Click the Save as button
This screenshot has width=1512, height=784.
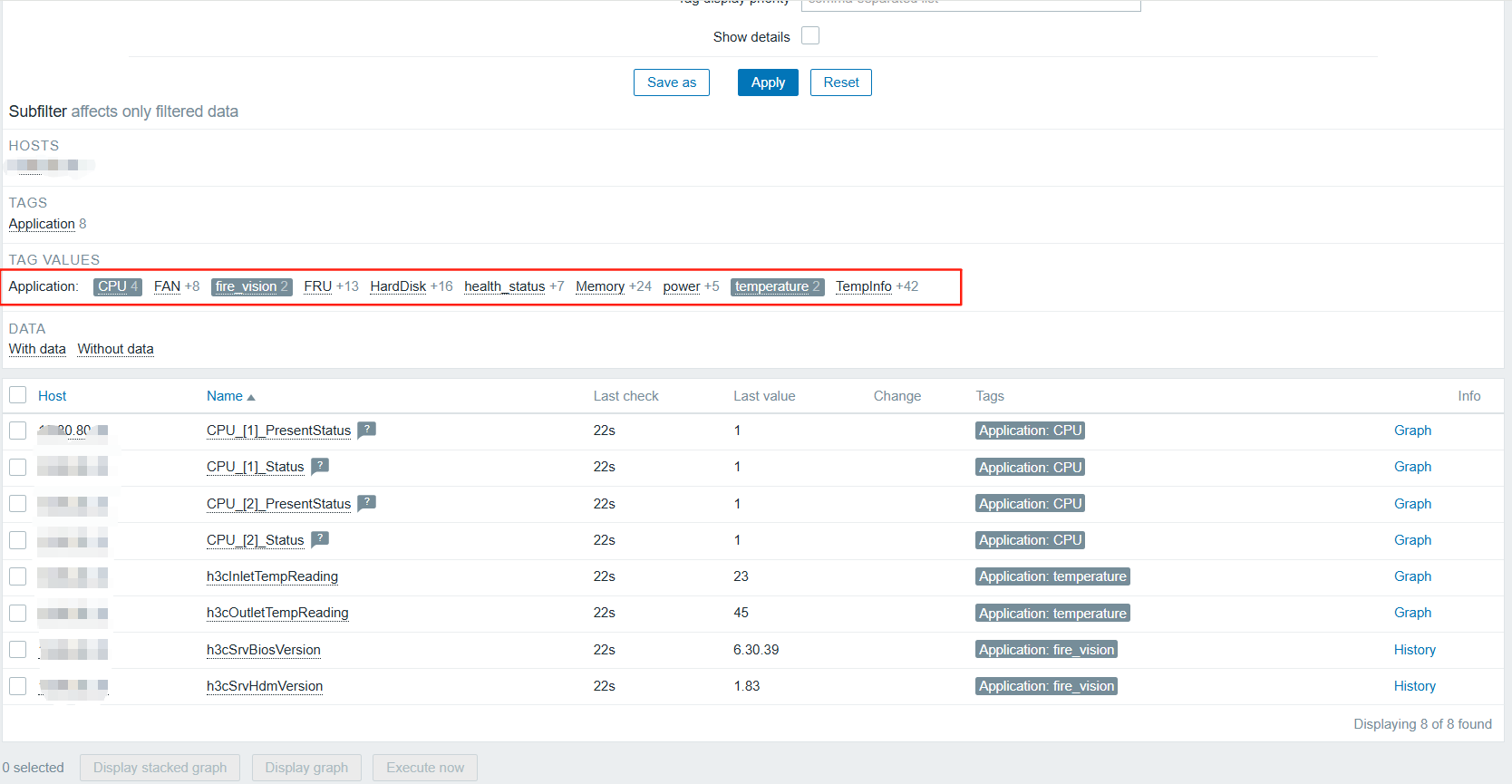tap(671, 82)
